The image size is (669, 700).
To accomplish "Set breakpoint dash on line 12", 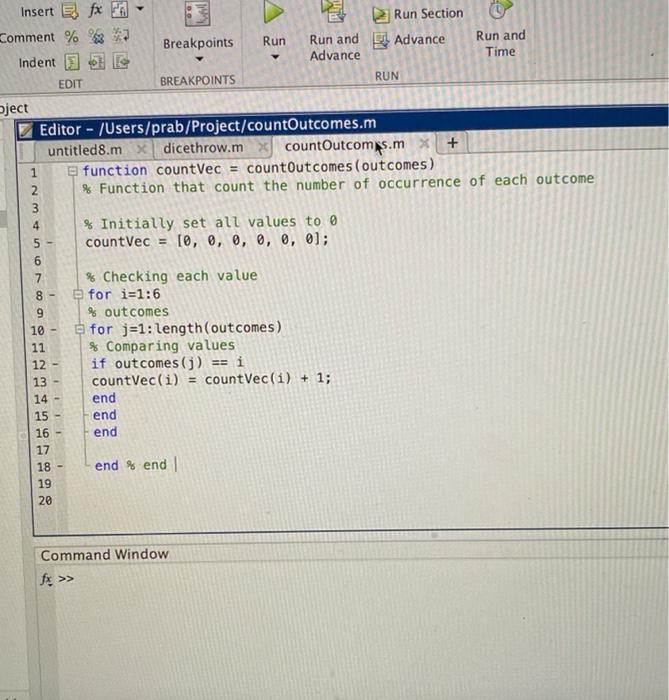I will coord(55,364).
